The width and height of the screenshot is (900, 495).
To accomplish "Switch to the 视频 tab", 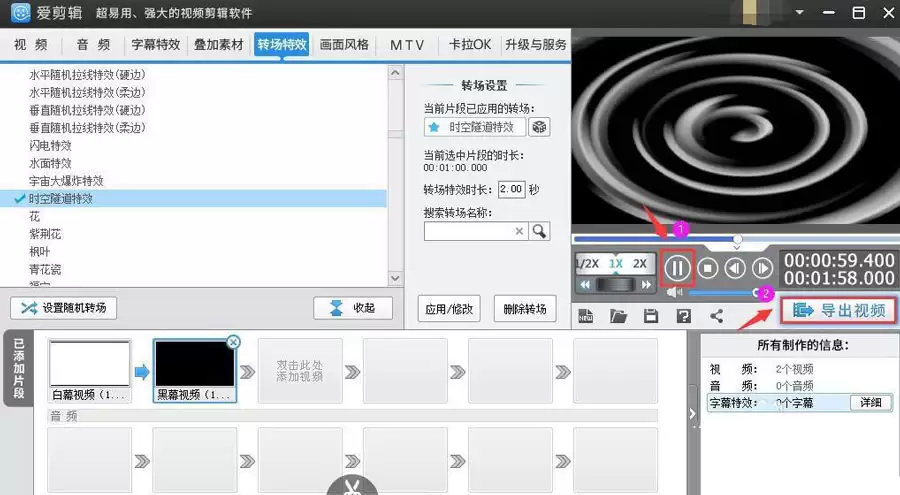I will pyautogui.click(x=31, y=44).
